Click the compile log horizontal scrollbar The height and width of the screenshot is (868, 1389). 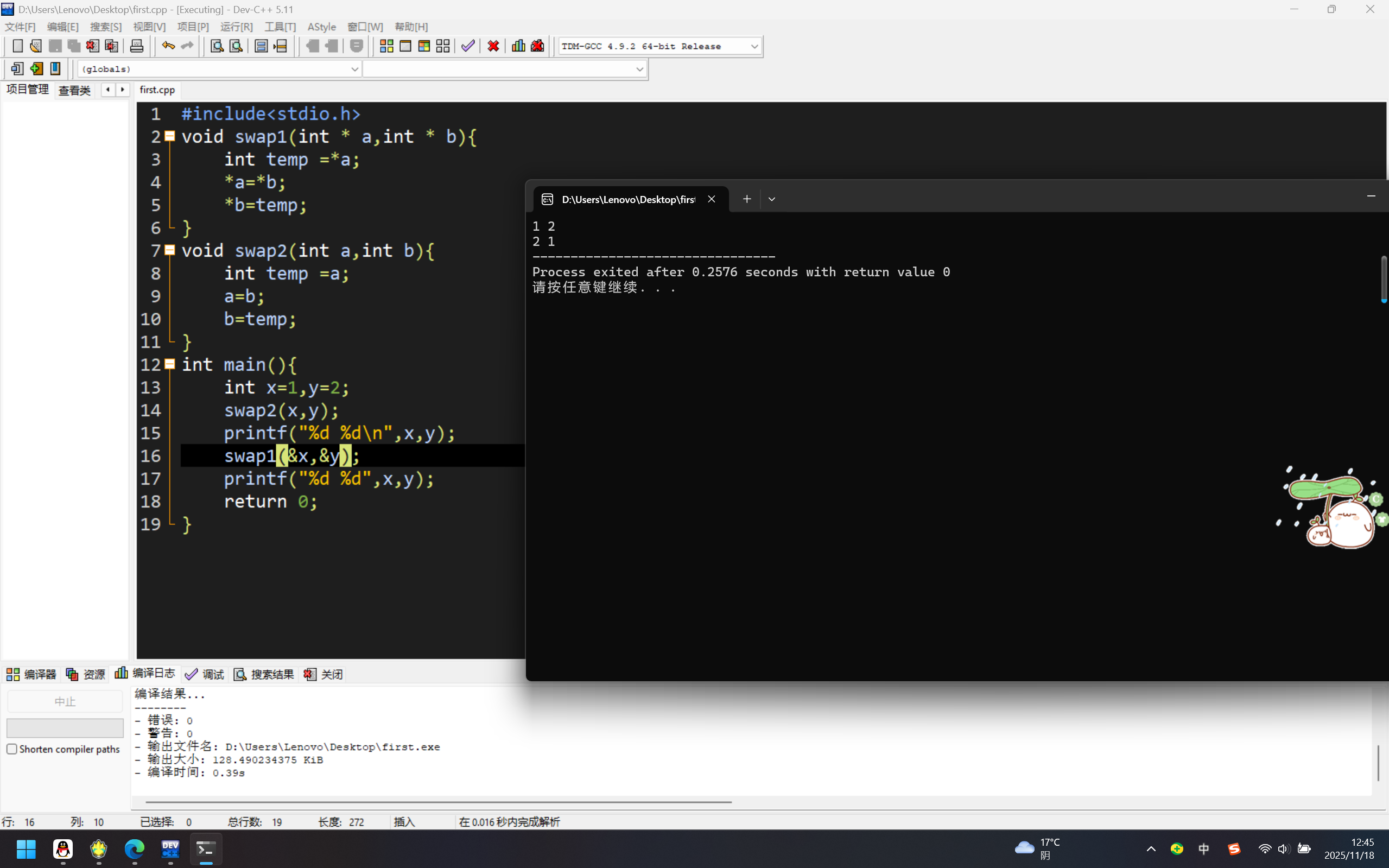point(439,801)
